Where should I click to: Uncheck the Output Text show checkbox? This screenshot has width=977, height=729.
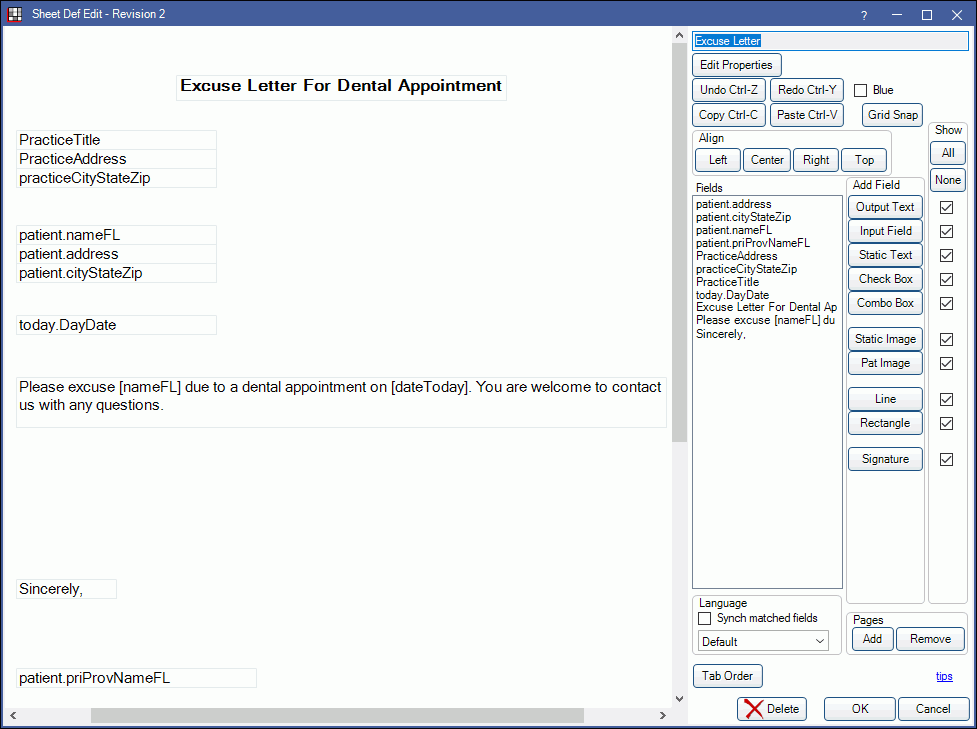coord(946,207)
